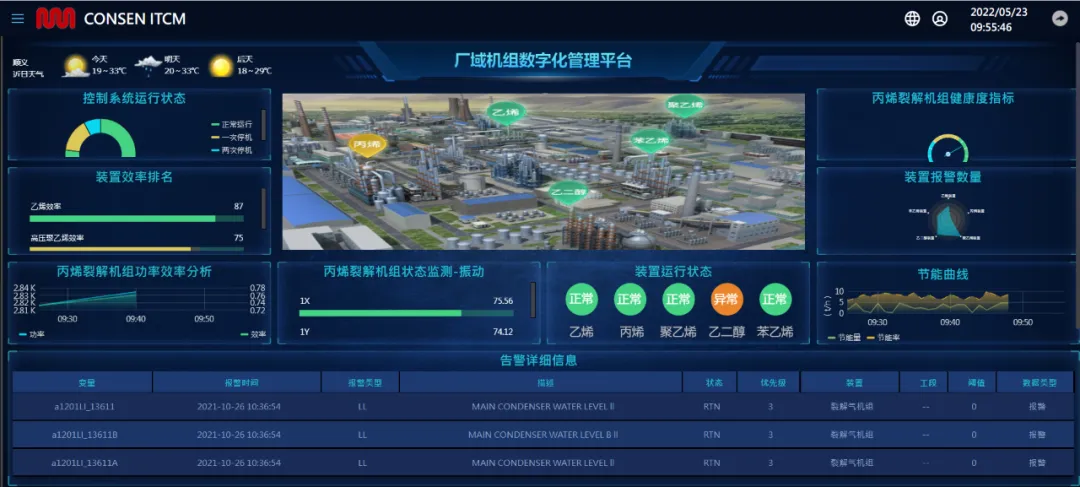Click the 乙烯 normal status circle
The image size is (1080, 487).
coord(581,299)
